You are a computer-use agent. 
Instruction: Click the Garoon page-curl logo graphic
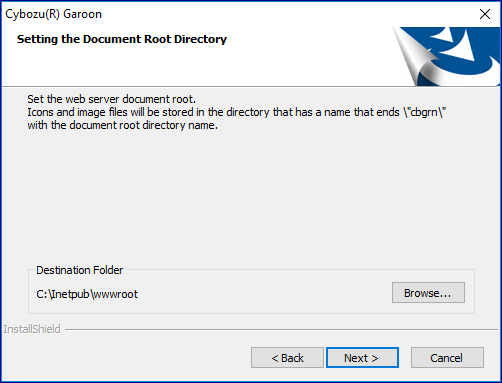[447, 56]
